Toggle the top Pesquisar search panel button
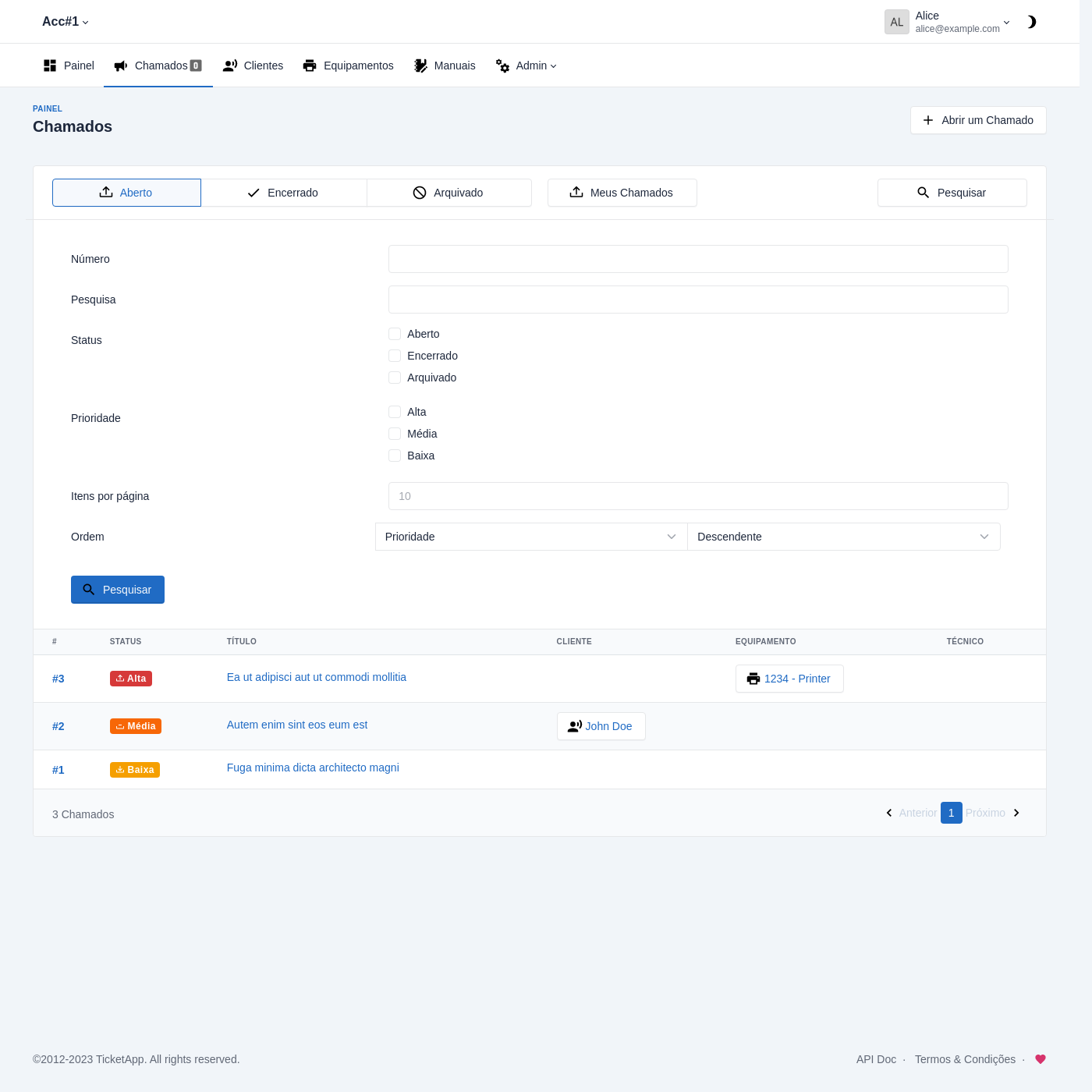Image resolution: width=1092 pixels, height=1092 pixels. coord(952,193)
